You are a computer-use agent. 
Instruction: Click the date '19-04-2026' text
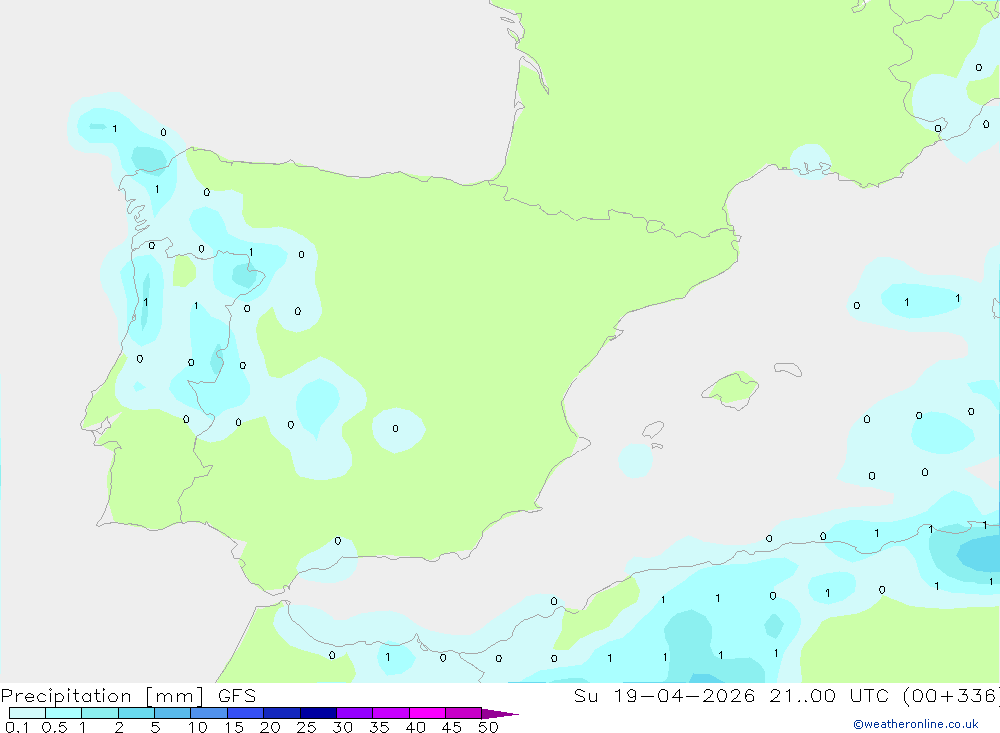coord(684,695)
